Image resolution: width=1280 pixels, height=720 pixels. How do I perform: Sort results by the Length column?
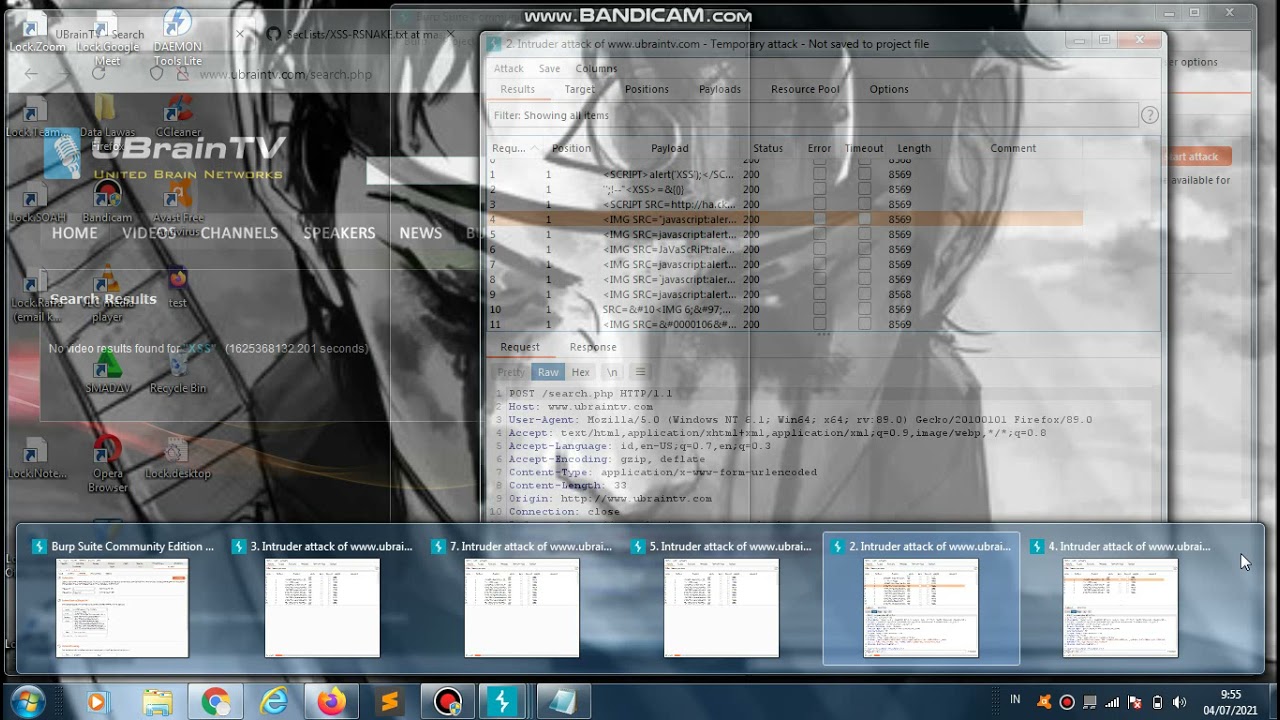point(914,148)
